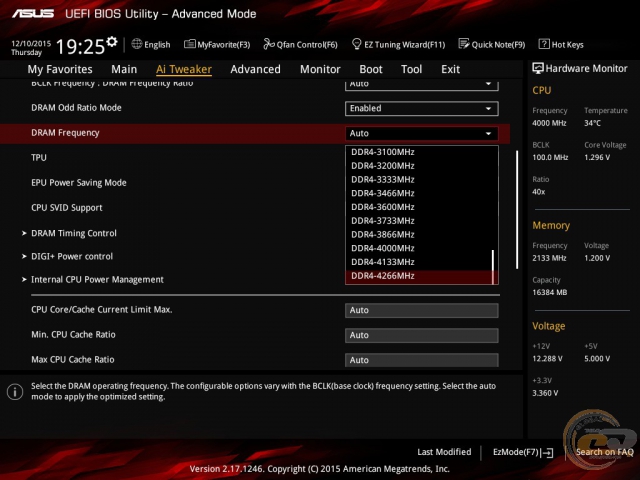Click CPU temperature value 34°C
The height and width of the screenshot is (480, 640).
pos(592,123)
